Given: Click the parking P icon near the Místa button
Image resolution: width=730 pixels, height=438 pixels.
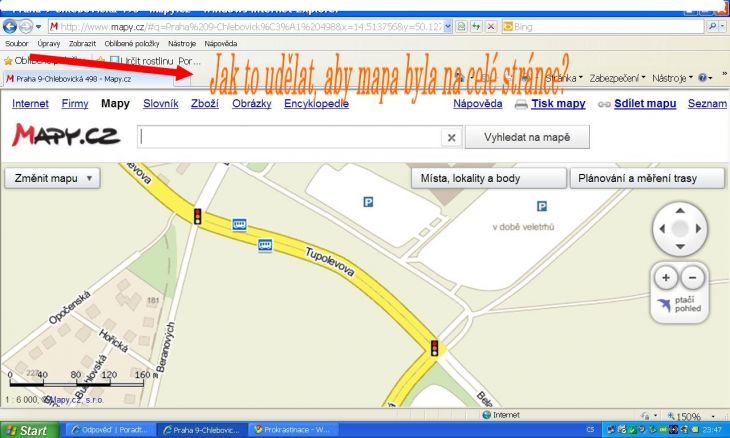Looking at the screenshot, I should click(x=368, y=202).
